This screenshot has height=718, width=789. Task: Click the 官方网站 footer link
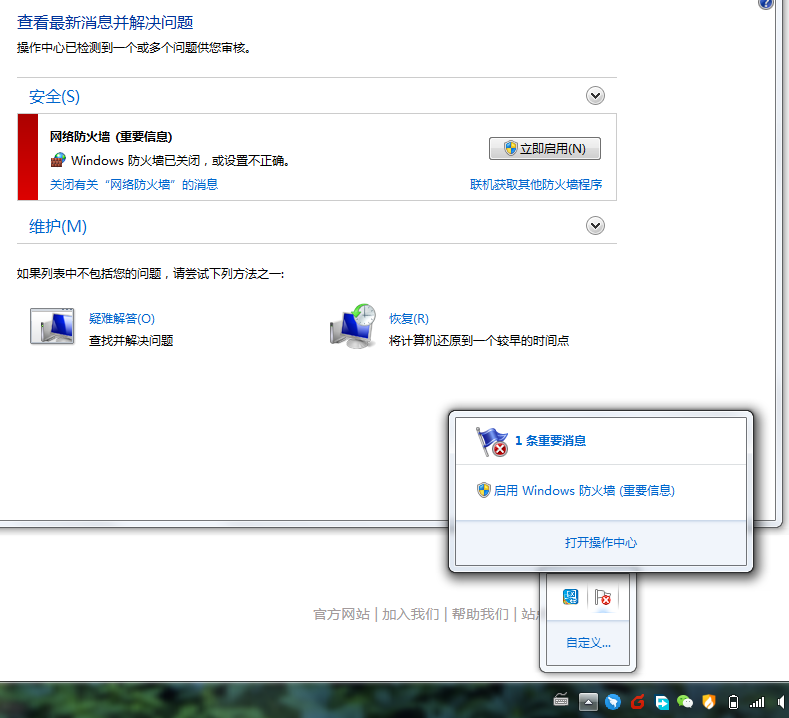(341, 614)
